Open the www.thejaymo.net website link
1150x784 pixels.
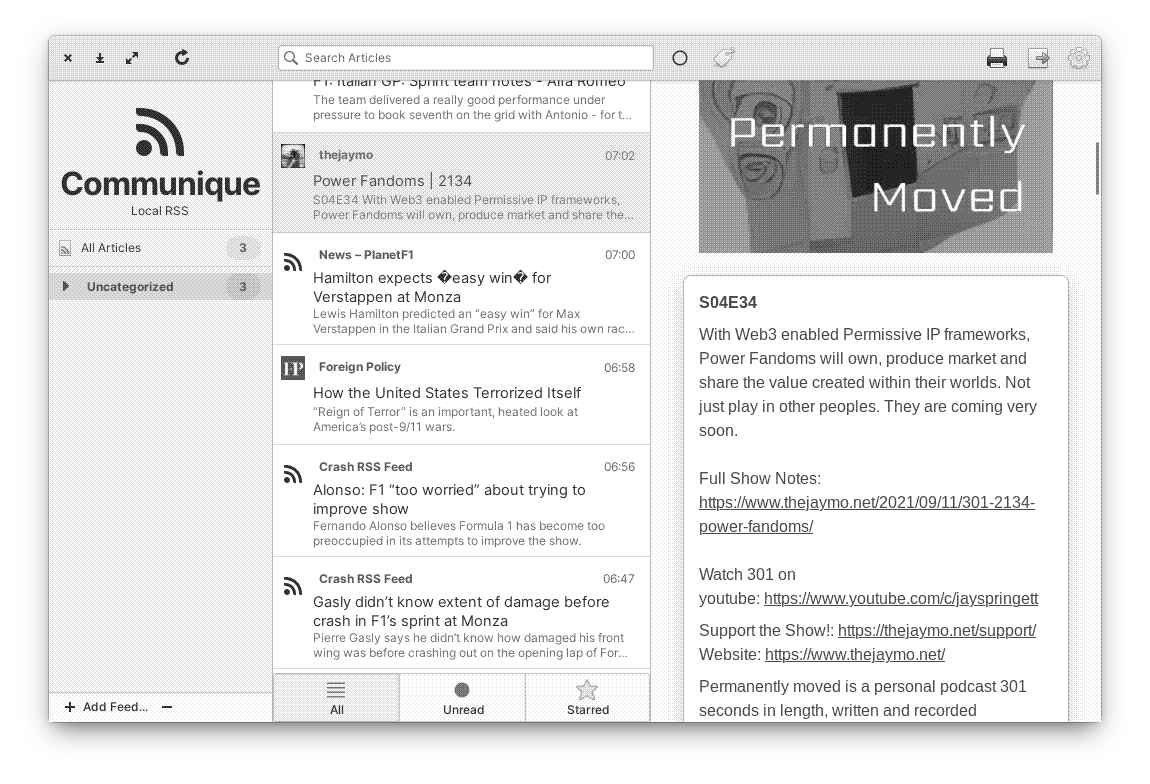[x=854, y=654]
